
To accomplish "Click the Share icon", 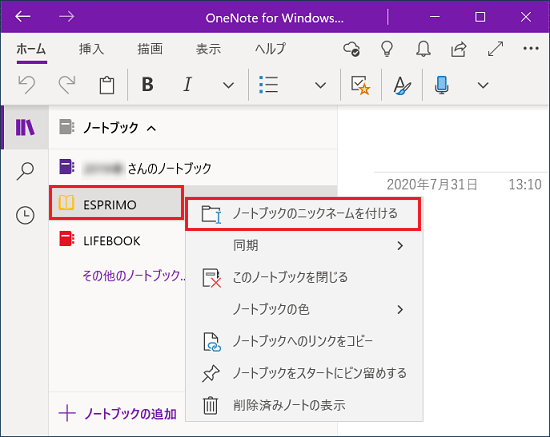I will click(459, 49).
